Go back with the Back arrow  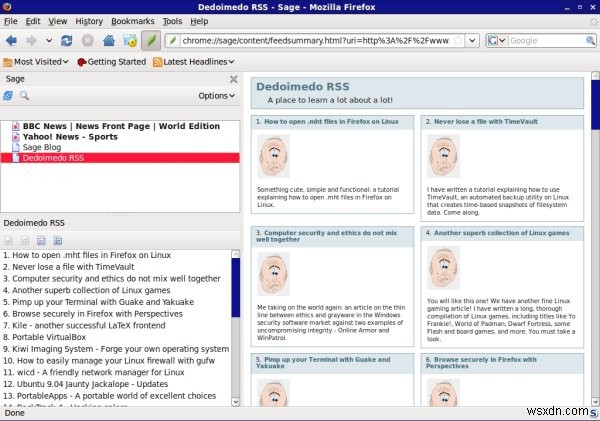(11, 40)
